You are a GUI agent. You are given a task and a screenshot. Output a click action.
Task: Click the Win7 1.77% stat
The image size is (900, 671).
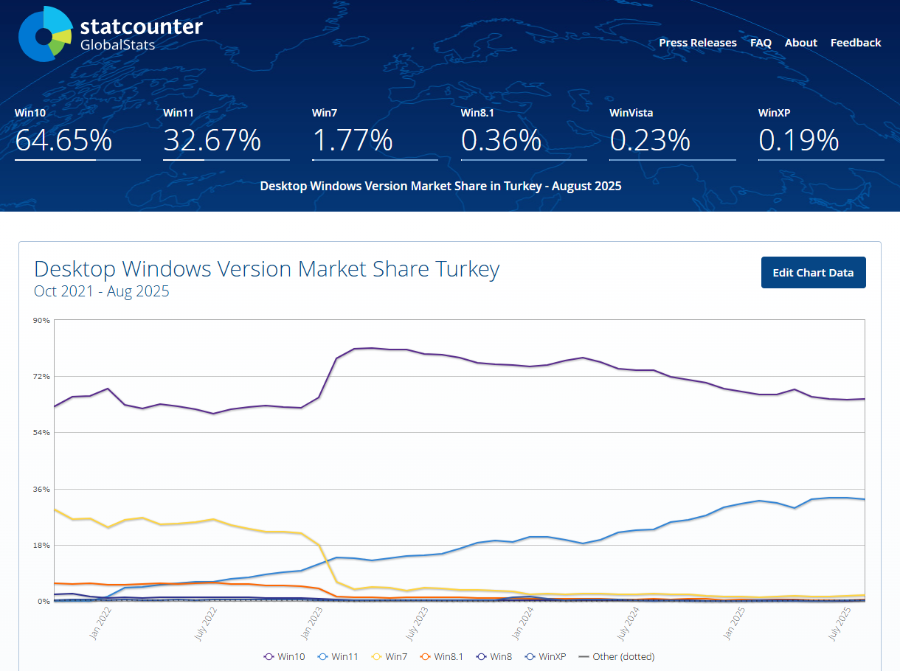[375, 134]
